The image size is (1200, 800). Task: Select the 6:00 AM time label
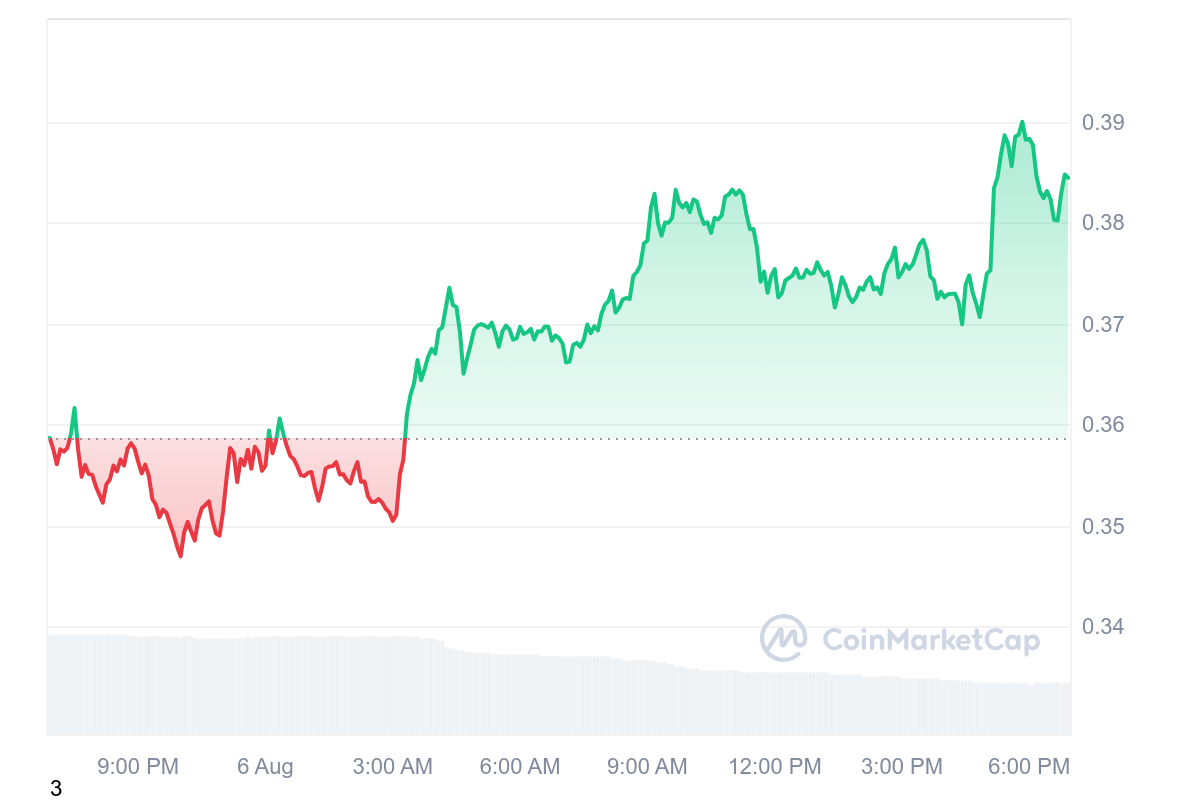coord(520,767)
